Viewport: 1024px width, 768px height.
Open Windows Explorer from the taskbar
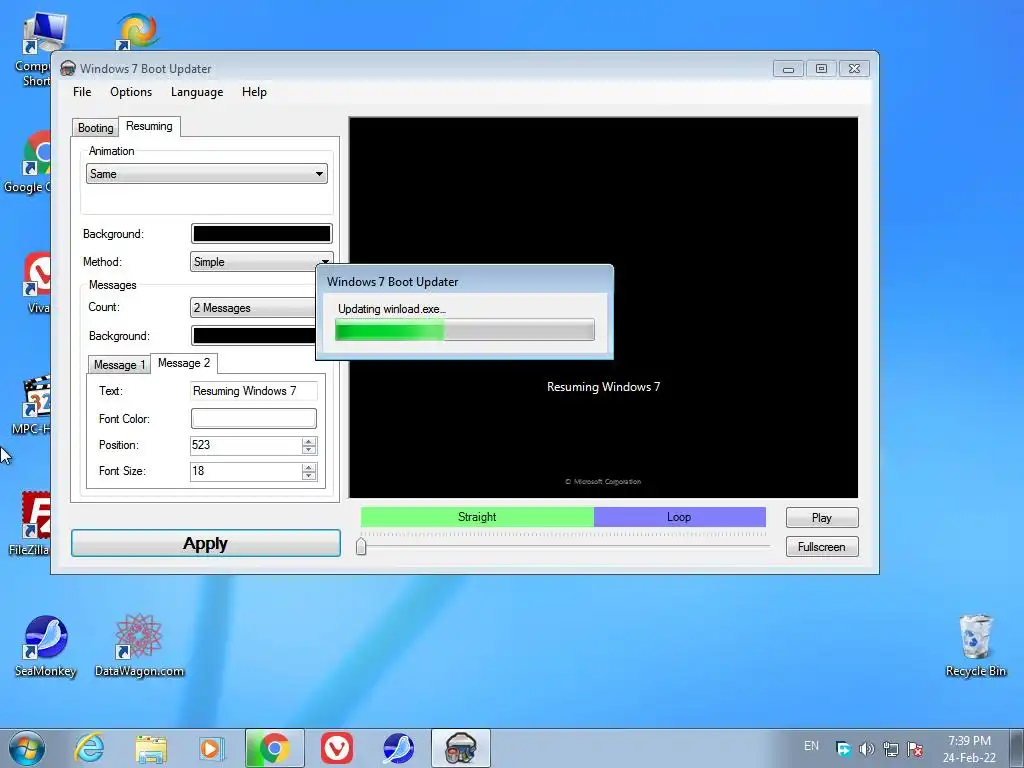151,748
